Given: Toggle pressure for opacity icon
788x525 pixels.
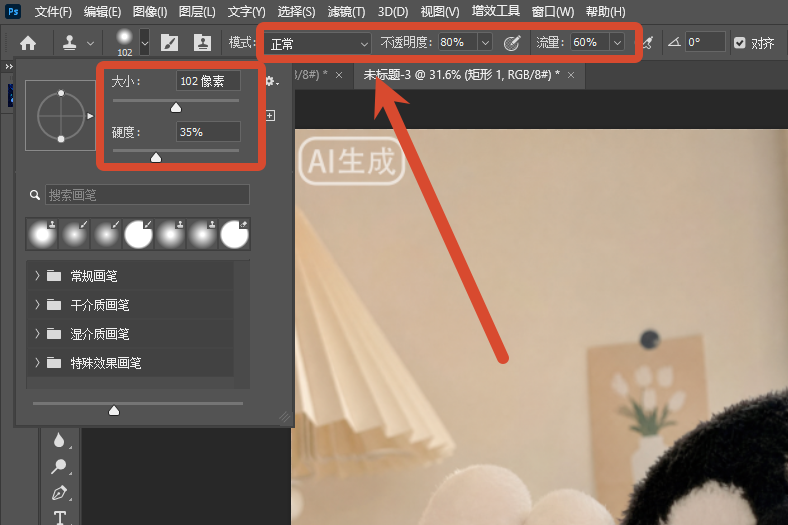Looking at the screenshot, I should point(512,43).
